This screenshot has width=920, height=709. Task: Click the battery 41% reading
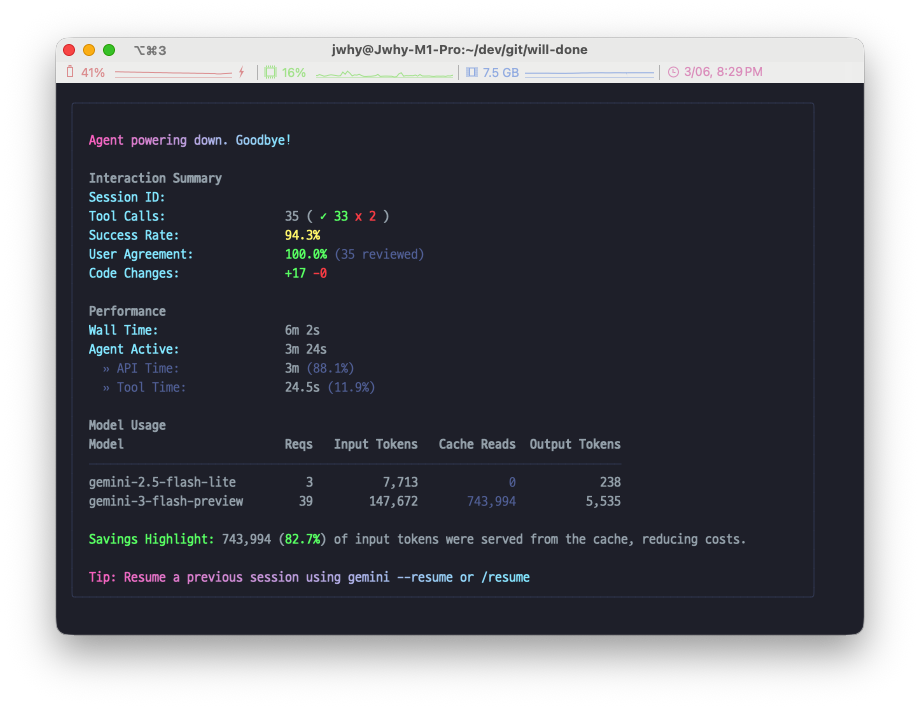tap(93, 73)
